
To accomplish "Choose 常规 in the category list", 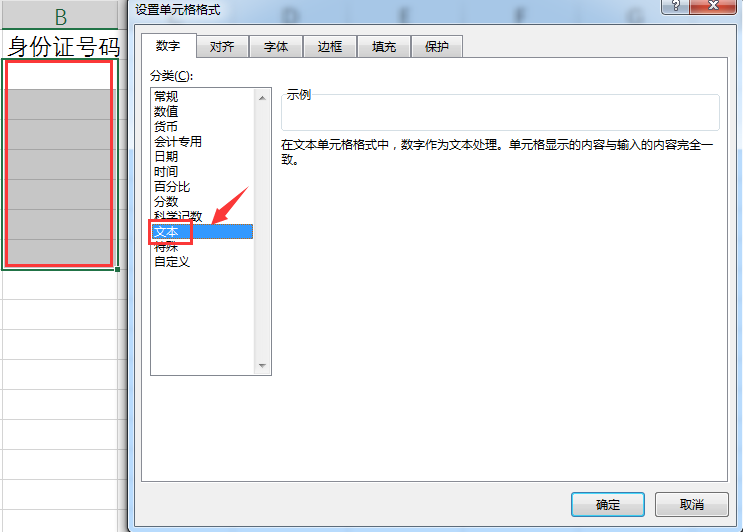I will [166, 96].
